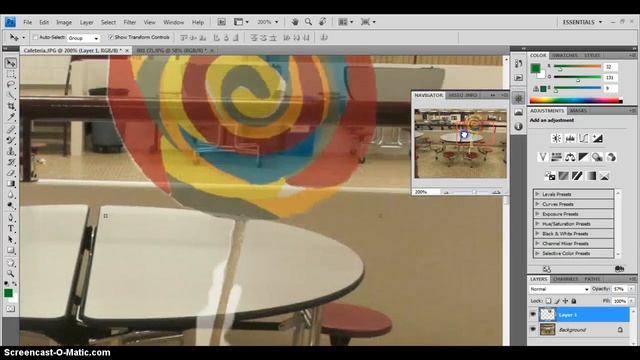The image size is (640, 360).
Task: Open the Auto-Select Group dropdown
Action: (x=83, y=38)
